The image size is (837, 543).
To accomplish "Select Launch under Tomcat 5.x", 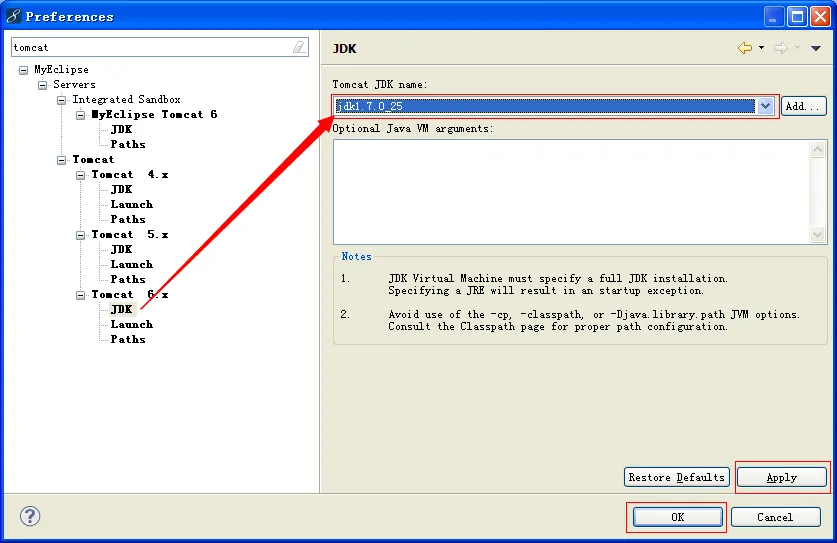I will pyautogui.click(x=131, y=264).
